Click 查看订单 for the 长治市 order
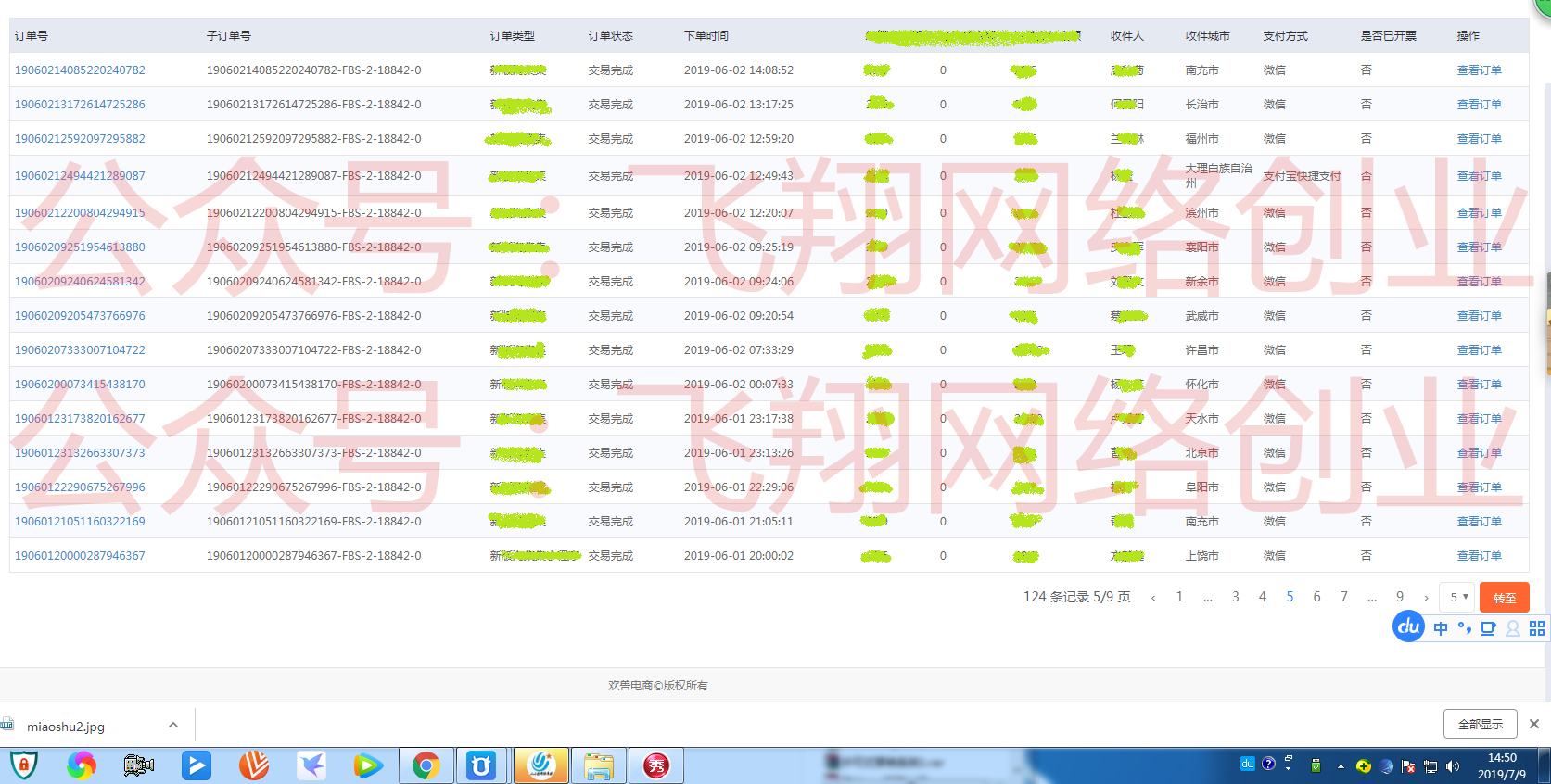The image size is (1551, 784). [1479, 105]
